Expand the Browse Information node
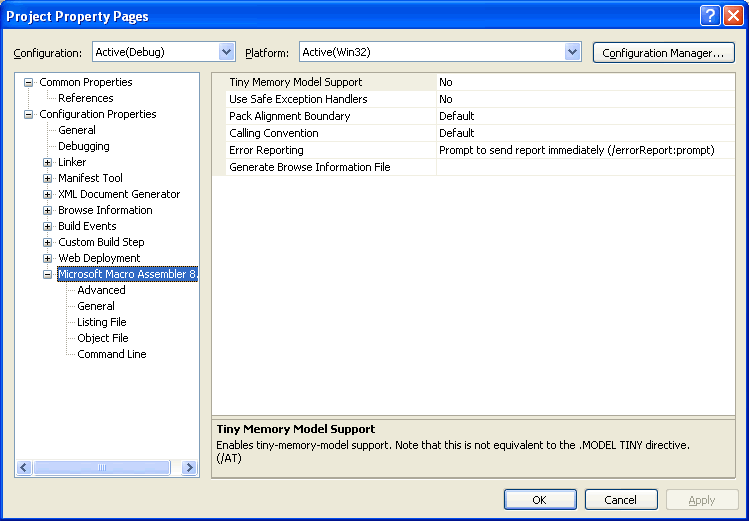Viewport: 749px width, 521px height. [x=47, y=211]
